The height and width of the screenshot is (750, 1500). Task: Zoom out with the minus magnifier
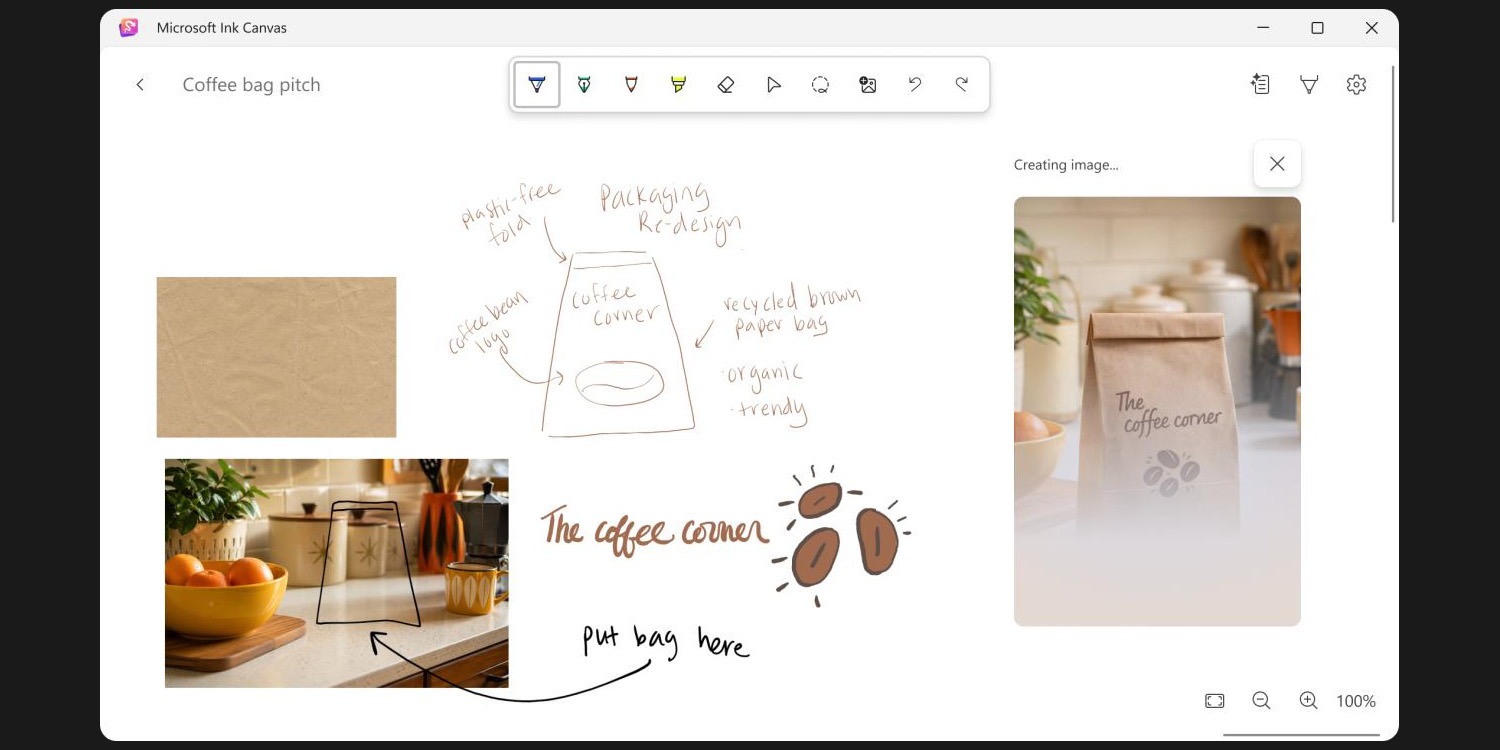click(x=1261, y=701)
